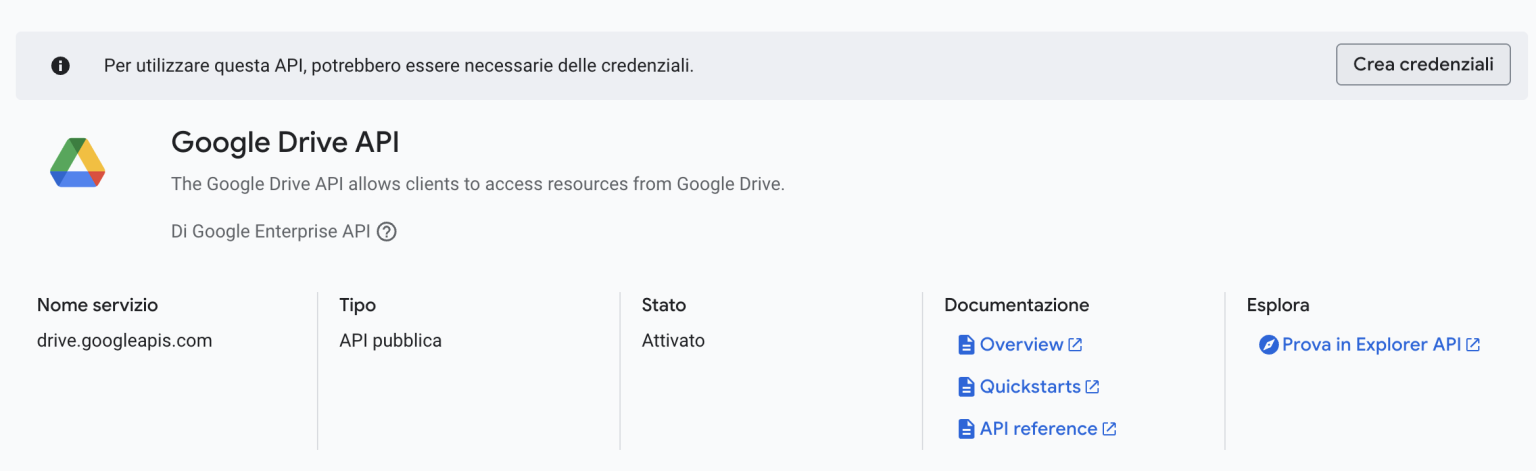Click the document icon next to Overview

click(966, 345)
